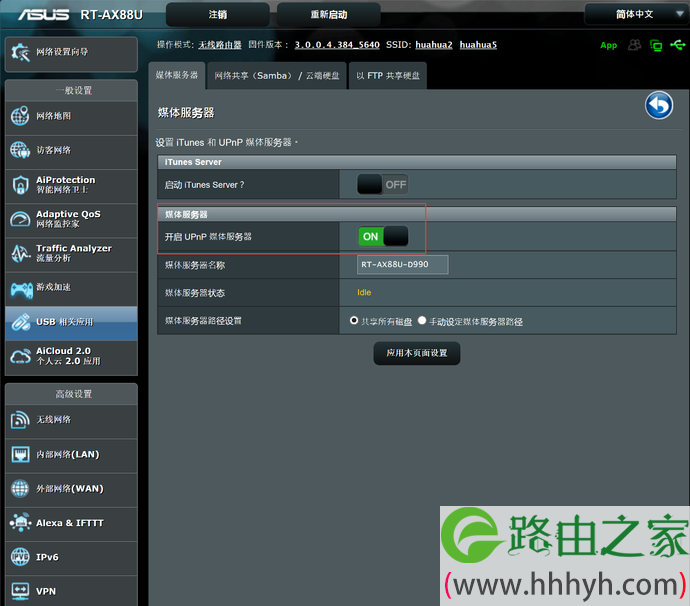This screenshot has height=606, width=690.
Task: Open AiProtection shield icon
Action: click(20, 185)
